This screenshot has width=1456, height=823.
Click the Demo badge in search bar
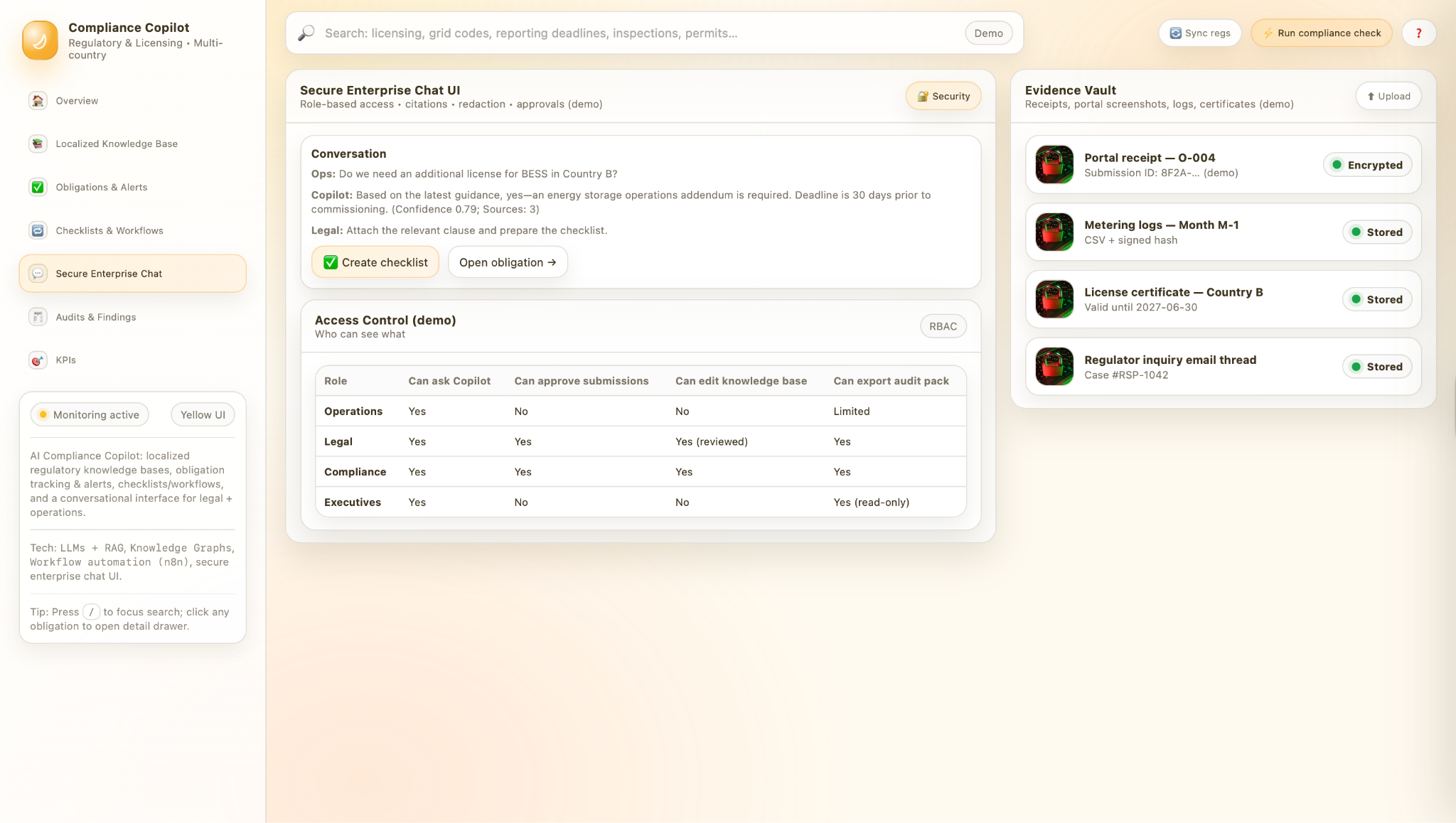pos(988,33)
